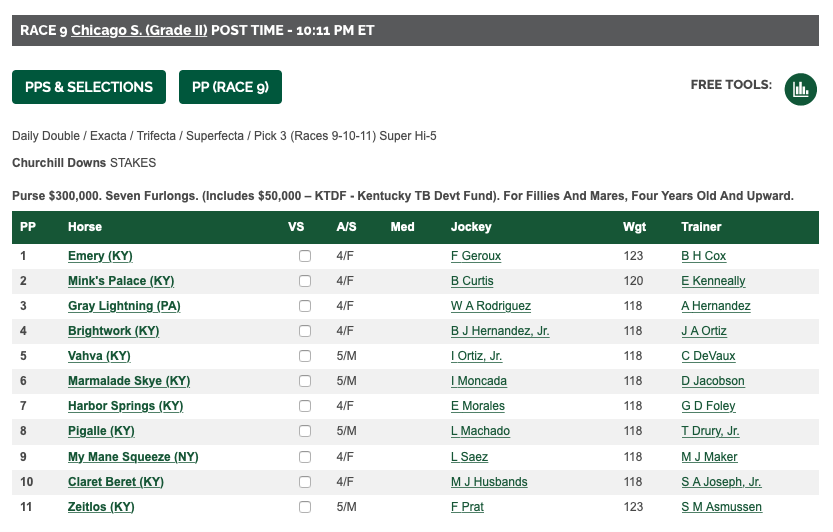Screen dimensions: 833x532
Task: Click the PPS & SELECTIONS button
Action: click(89, 87)
